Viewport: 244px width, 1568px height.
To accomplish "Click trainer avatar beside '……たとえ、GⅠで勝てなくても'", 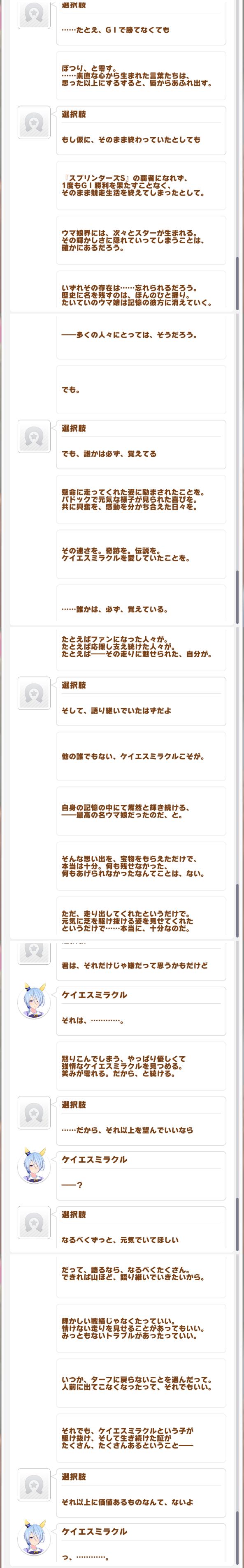I will click(x=34, y=14).
